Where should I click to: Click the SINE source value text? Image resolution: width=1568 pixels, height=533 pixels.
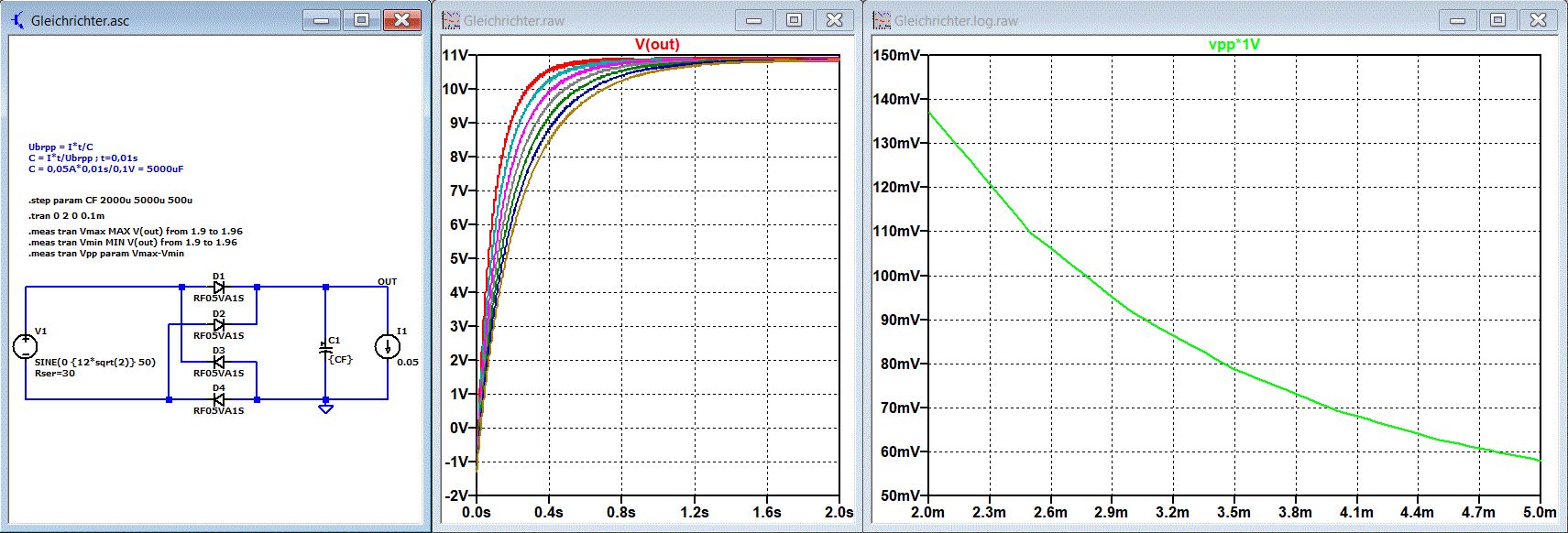(95, 362)
